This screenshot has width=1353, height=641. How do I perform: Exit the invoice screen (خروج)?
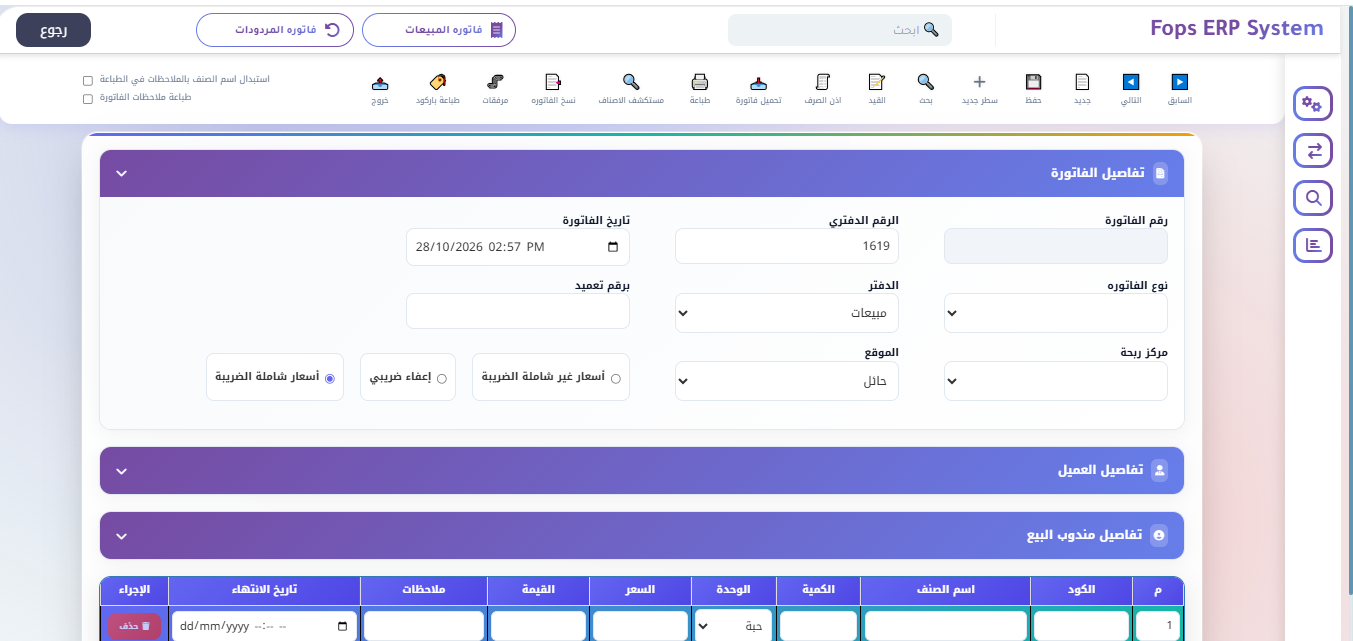tap(380, 89)
